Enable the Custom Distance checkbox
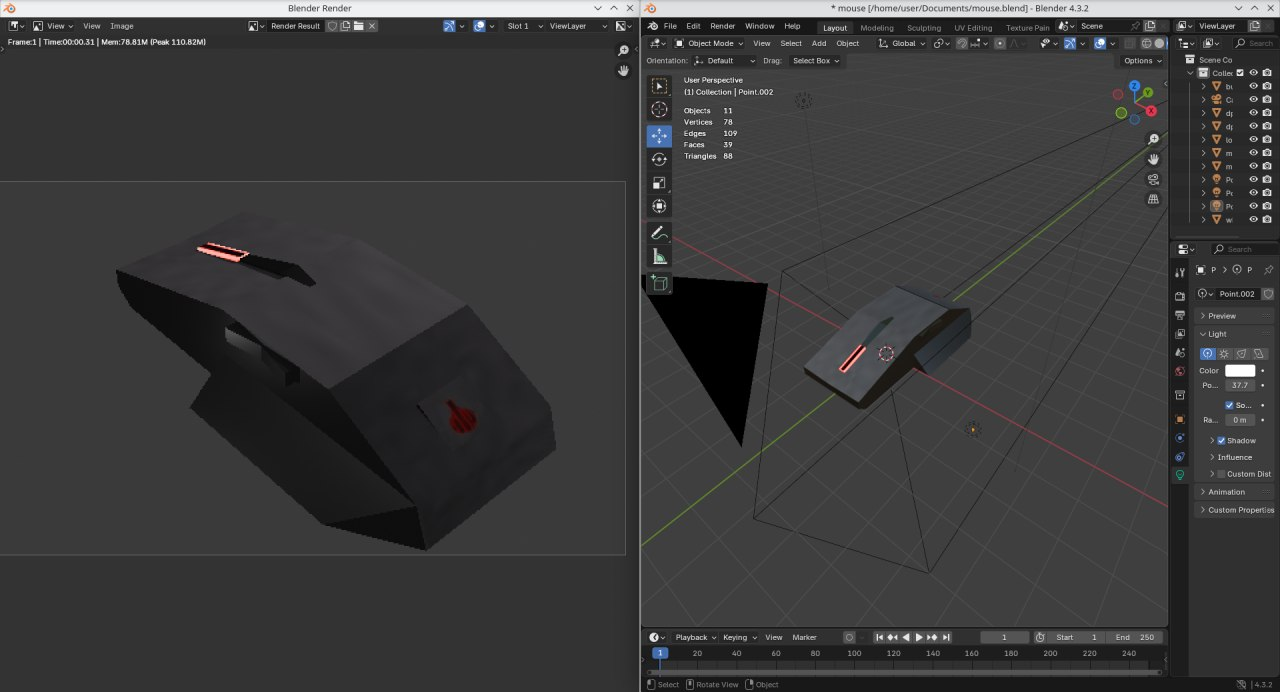The image size is (1280, 692). pos(1221,474)
